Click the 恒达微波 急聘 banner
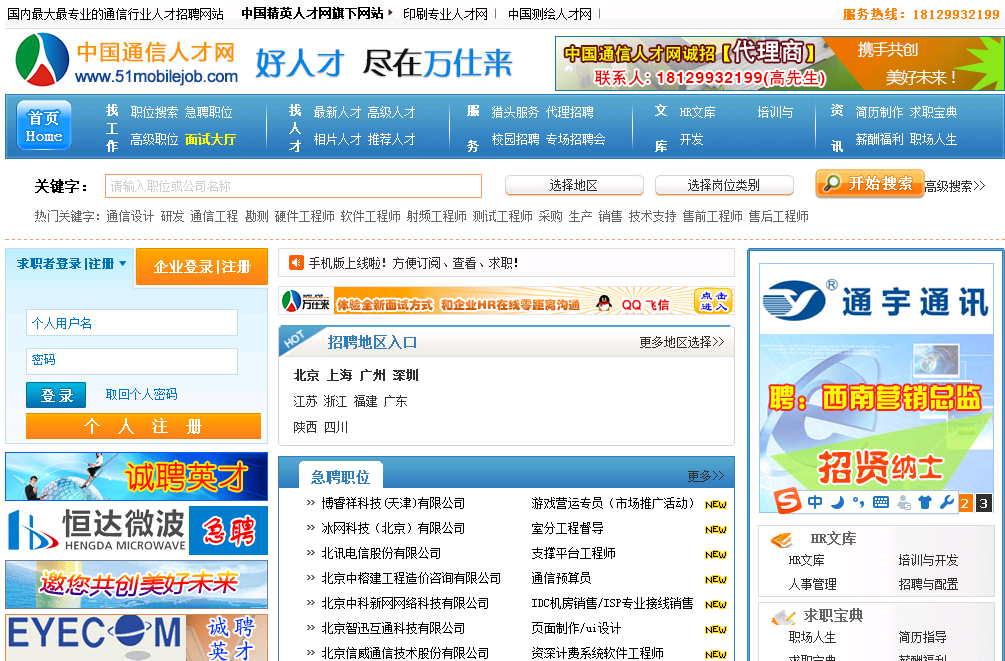Image resolution: width=1005 pixels, height=661 pixels. coord(137,530)
